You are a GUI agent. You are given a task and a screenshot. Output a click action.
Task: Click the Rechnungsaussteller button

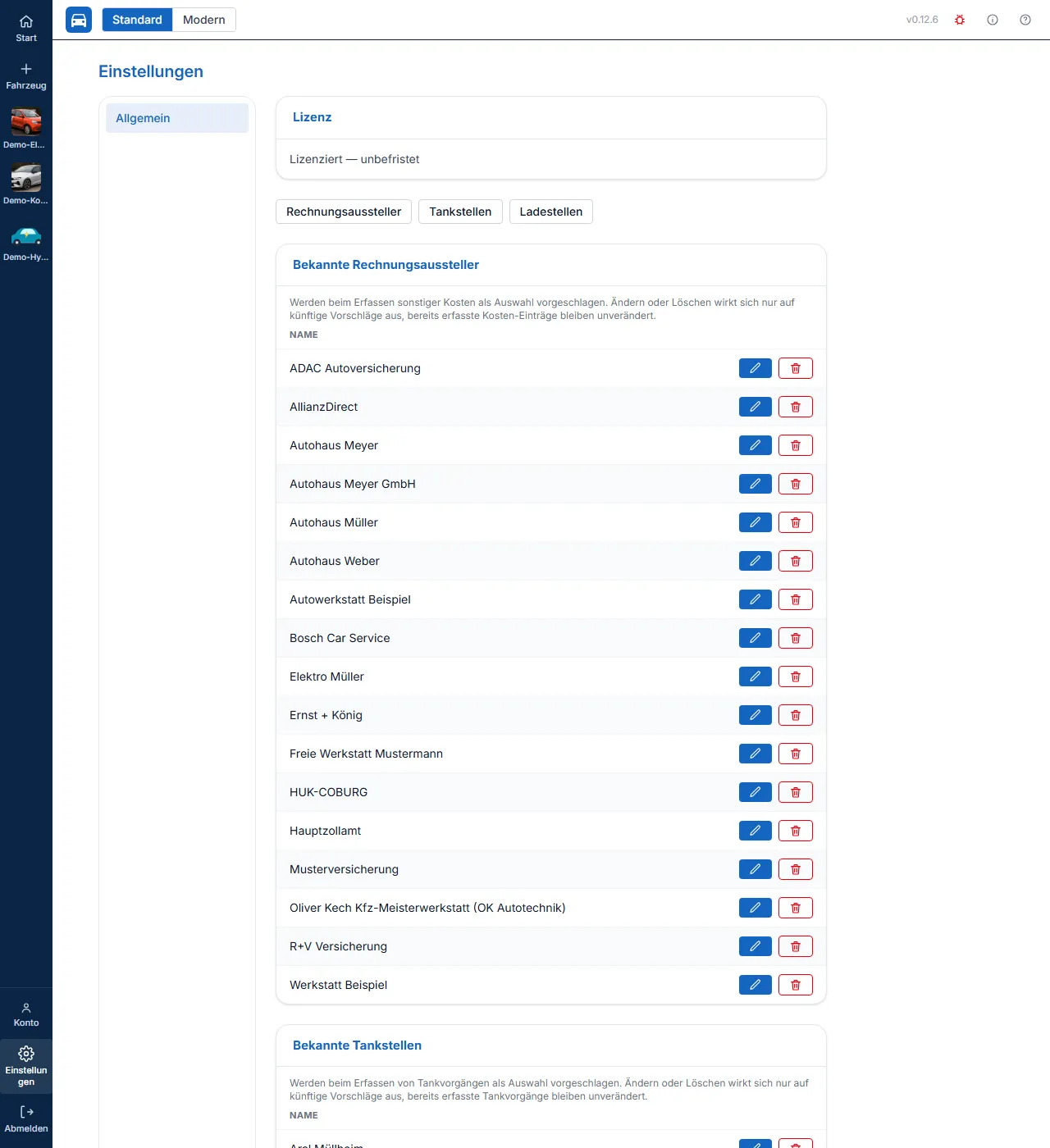[x=344, y=212]
